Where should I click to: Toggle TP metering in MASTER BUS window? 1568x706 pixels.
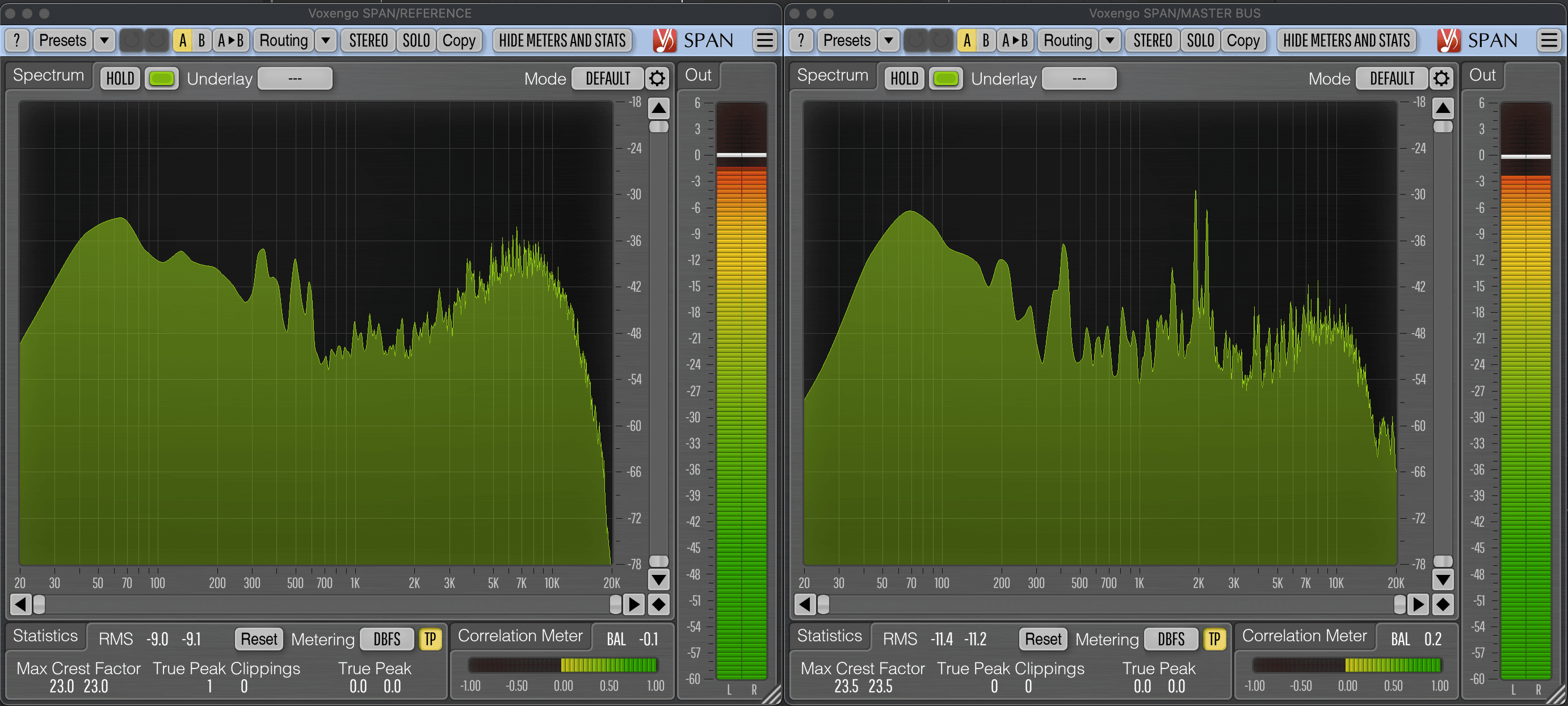(x=1214, y=639)
